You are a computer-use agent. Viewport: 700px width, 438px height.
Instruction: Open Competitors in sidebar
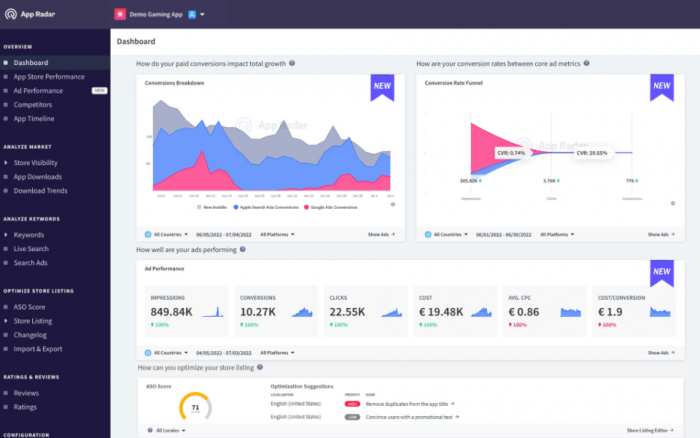(x=33, y=104)
